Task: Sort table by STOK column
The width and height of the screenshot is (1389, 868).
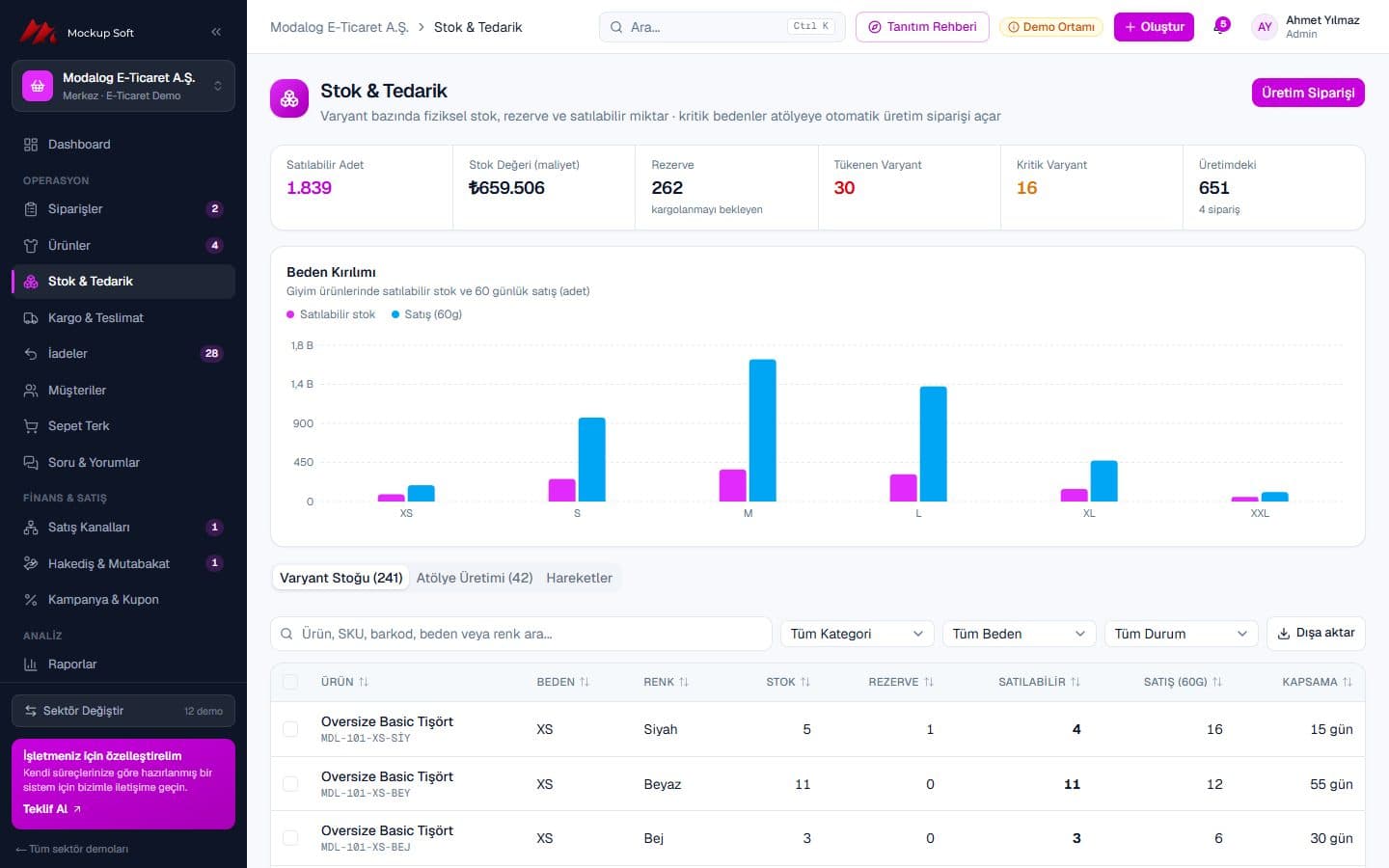Action: click(788, 682)
